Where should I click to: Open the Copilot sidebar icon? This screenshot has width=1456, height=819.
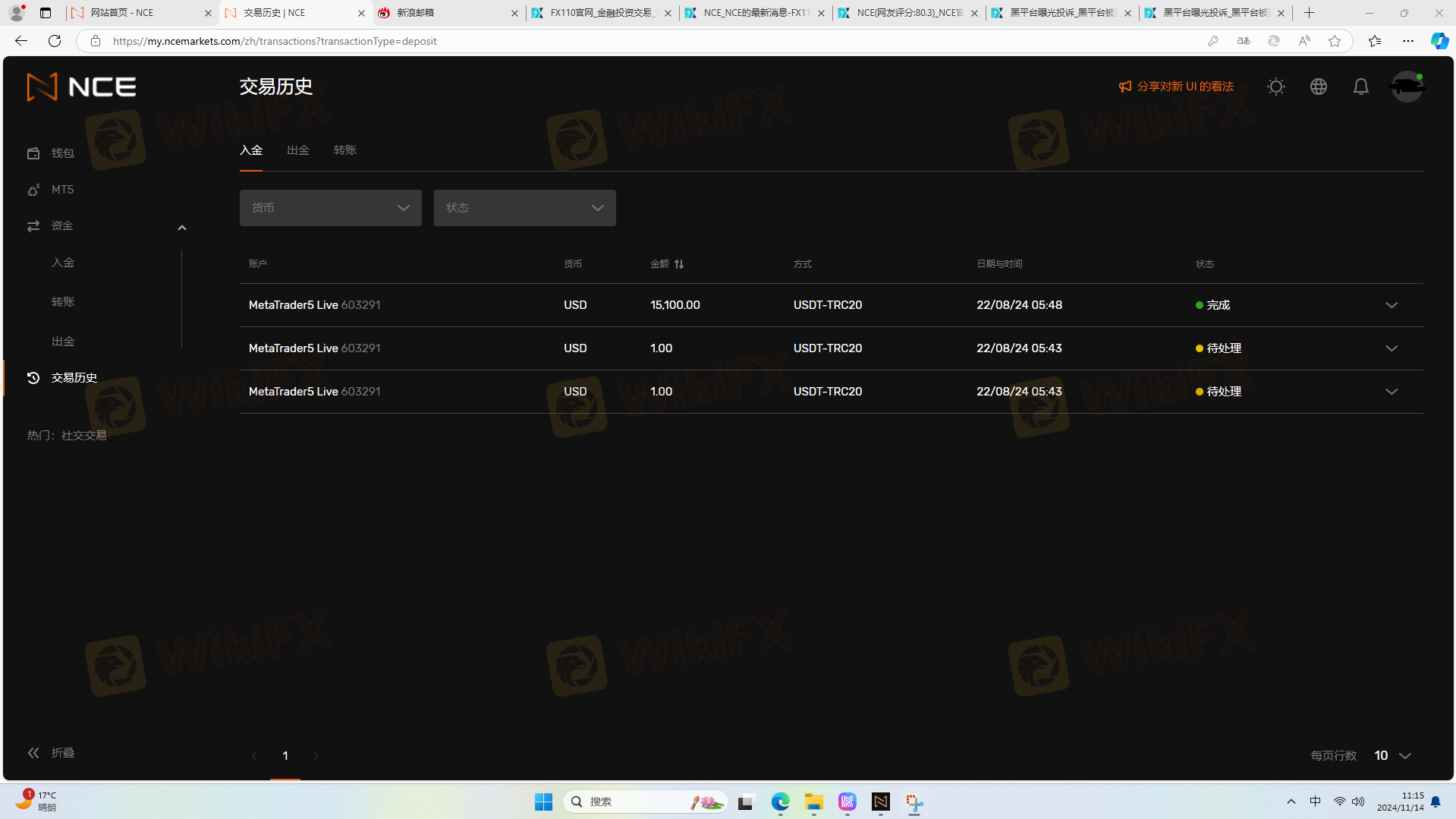[x=1439, y=41]
